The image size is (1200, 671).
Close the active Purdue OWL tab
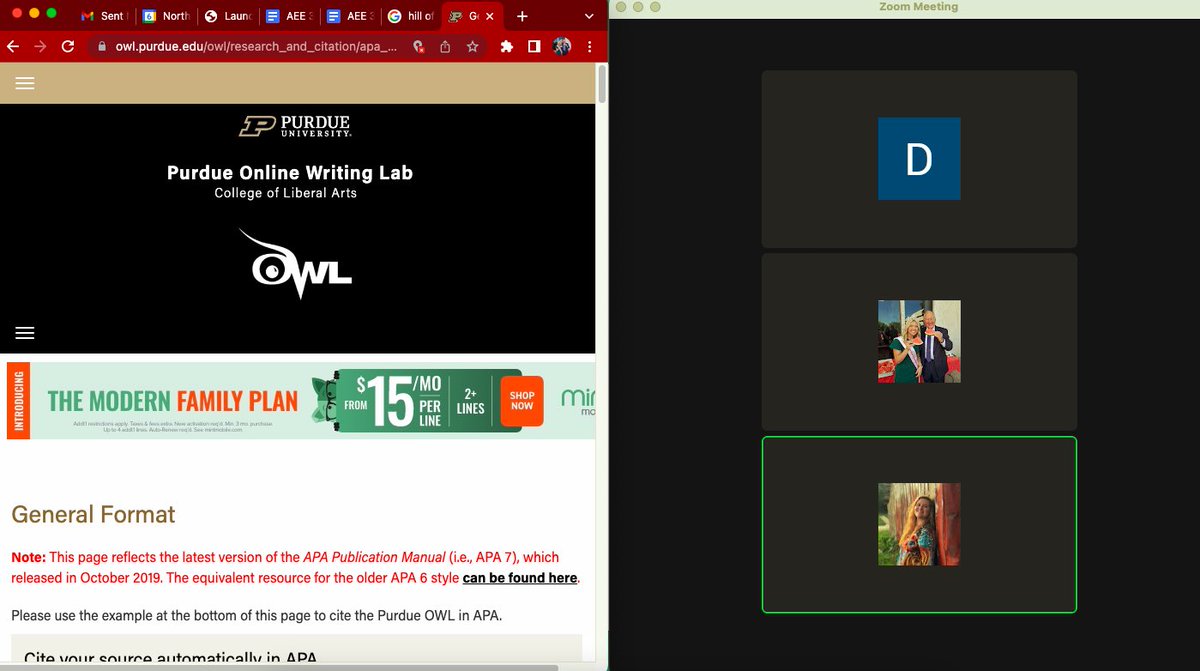tap(489, 17)
